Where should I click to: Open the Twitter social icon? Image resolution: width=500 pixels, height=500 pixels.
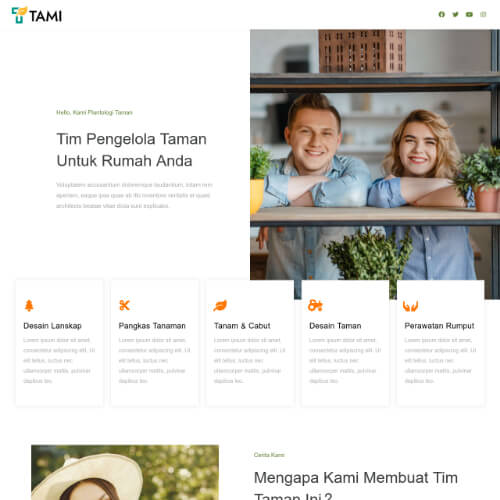[x=455, y=14]
